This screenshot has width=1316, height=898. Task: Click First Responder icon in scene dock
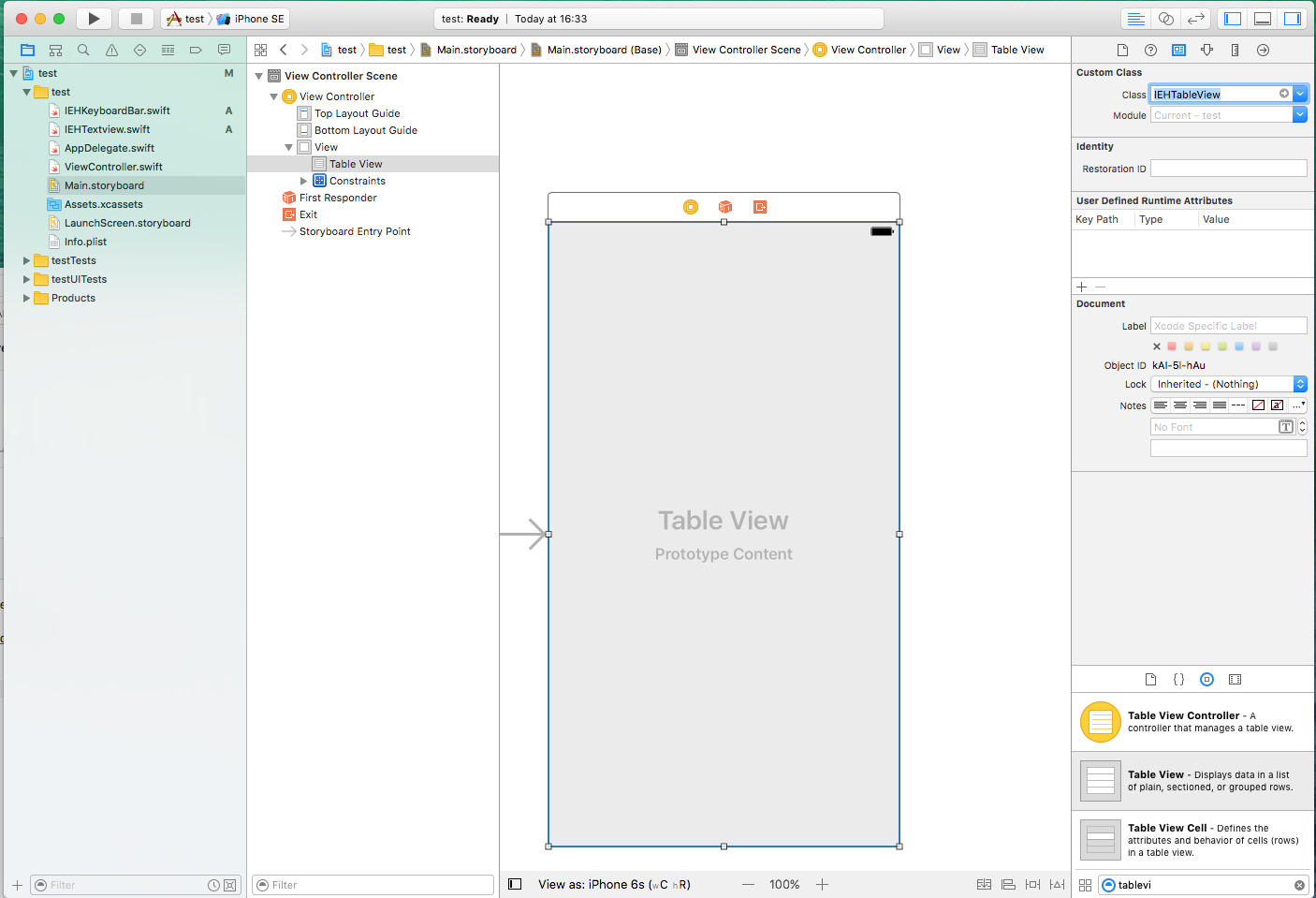(724, 207)
